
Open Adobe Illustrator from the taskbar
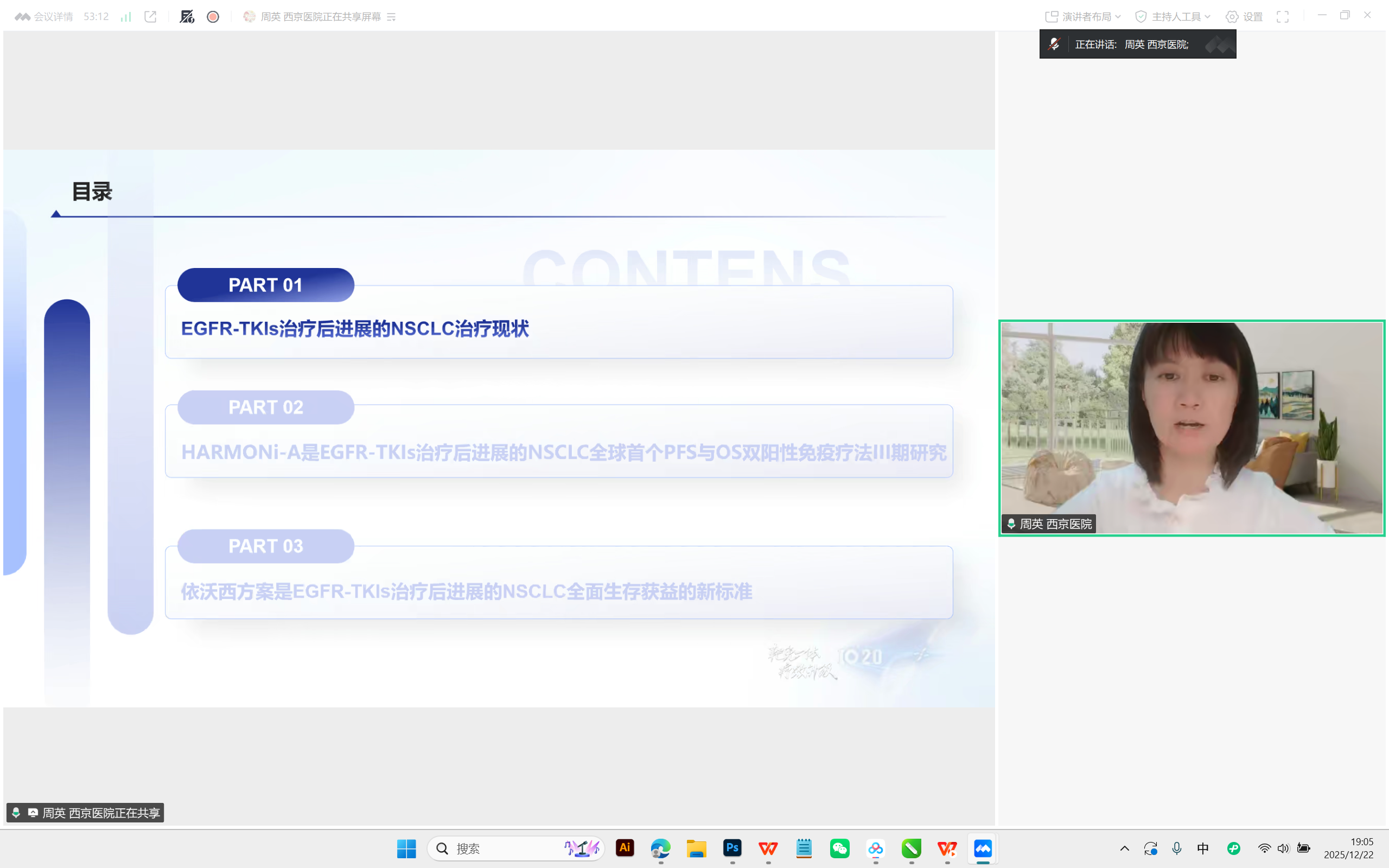pyautogui.click(x=625, y=848)
